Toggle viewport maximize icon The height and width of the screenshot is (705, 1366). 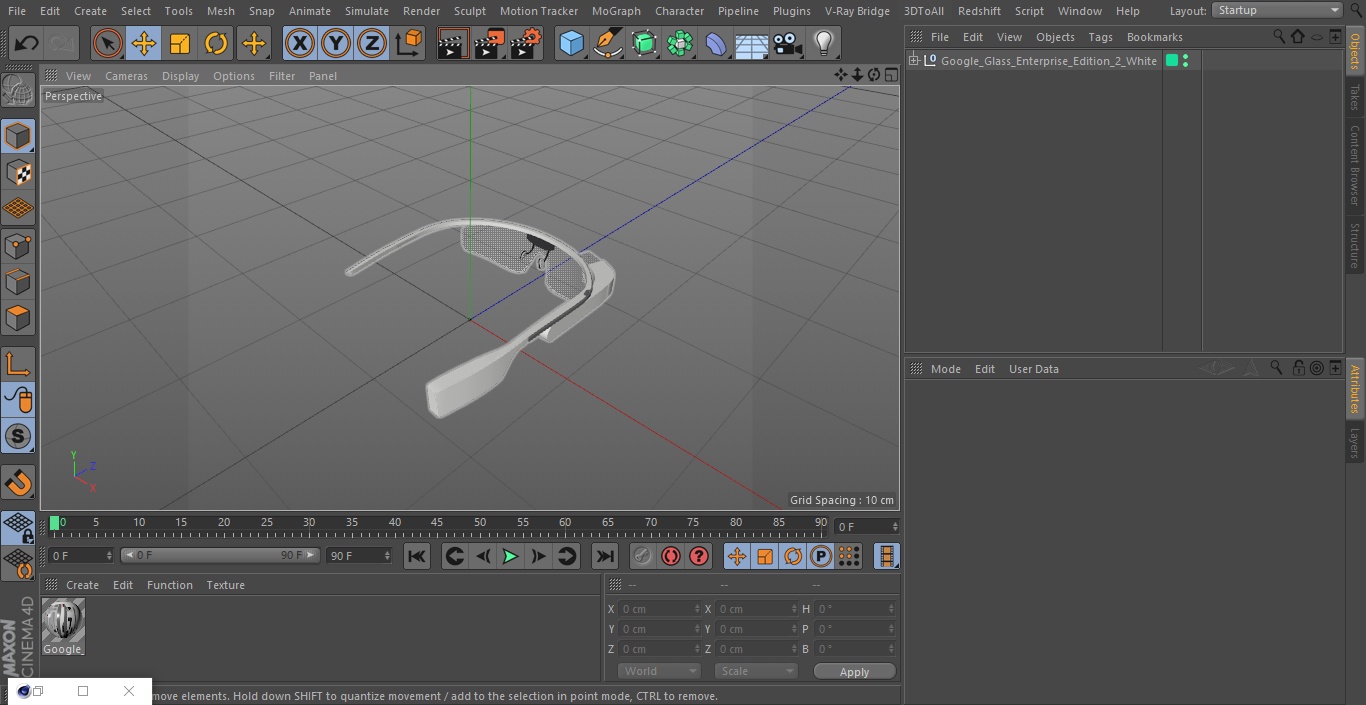(x=890, y=75)
